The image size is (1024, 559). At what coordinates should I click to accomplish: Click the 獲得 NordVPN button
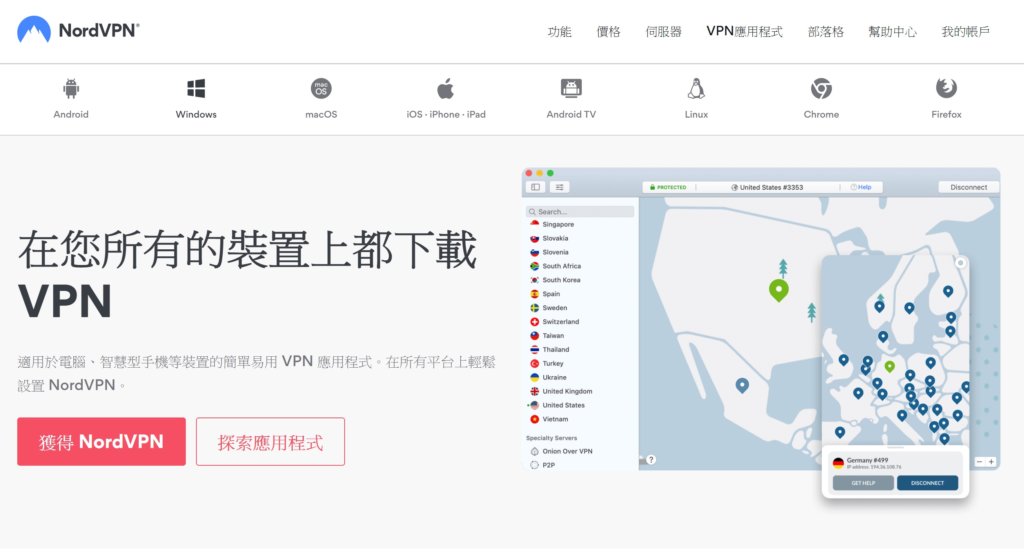coord(101,441)
